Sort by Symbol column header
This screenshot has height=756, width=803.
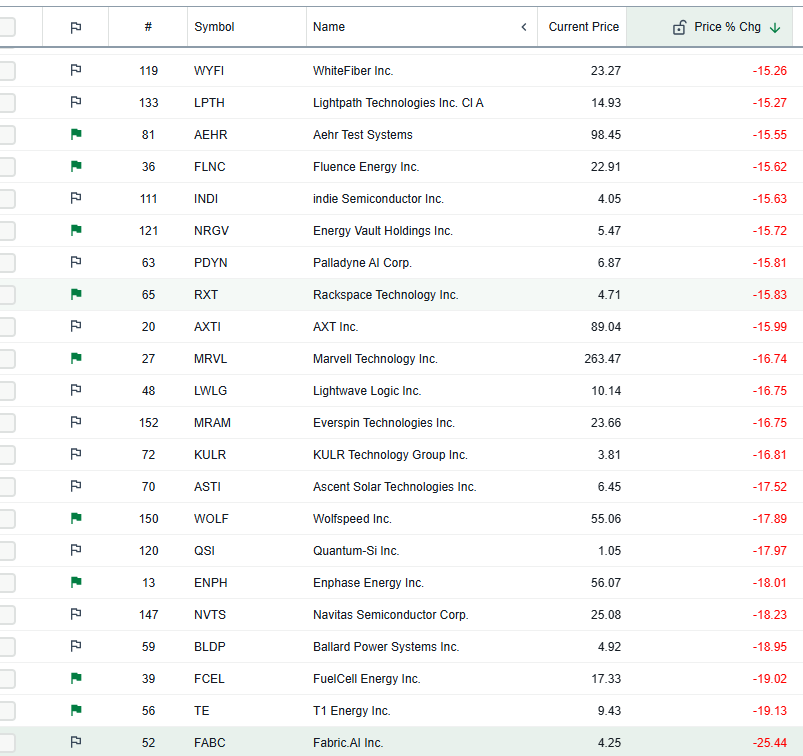tap(214, 27)
